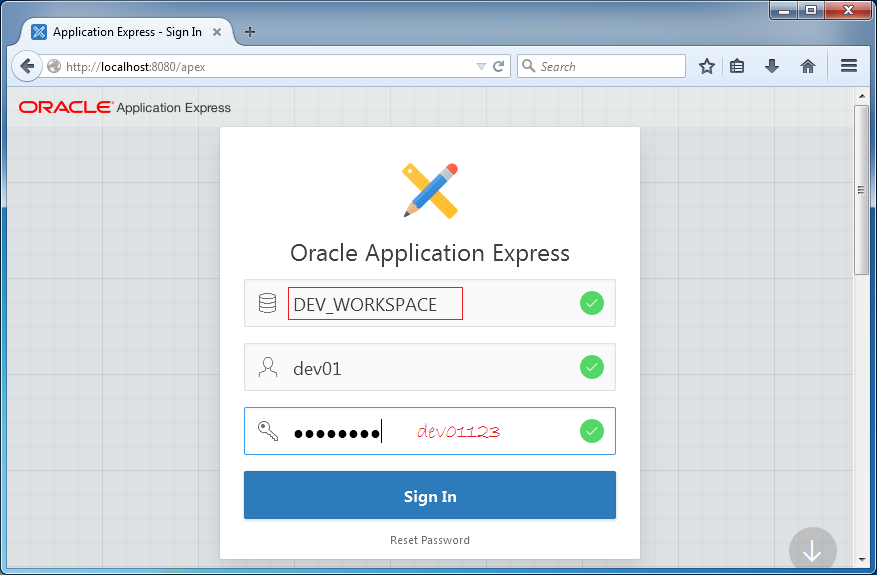877x575 pixels.
Task: Click the vertical scrollbar thumb
Action: click(861, 189)
